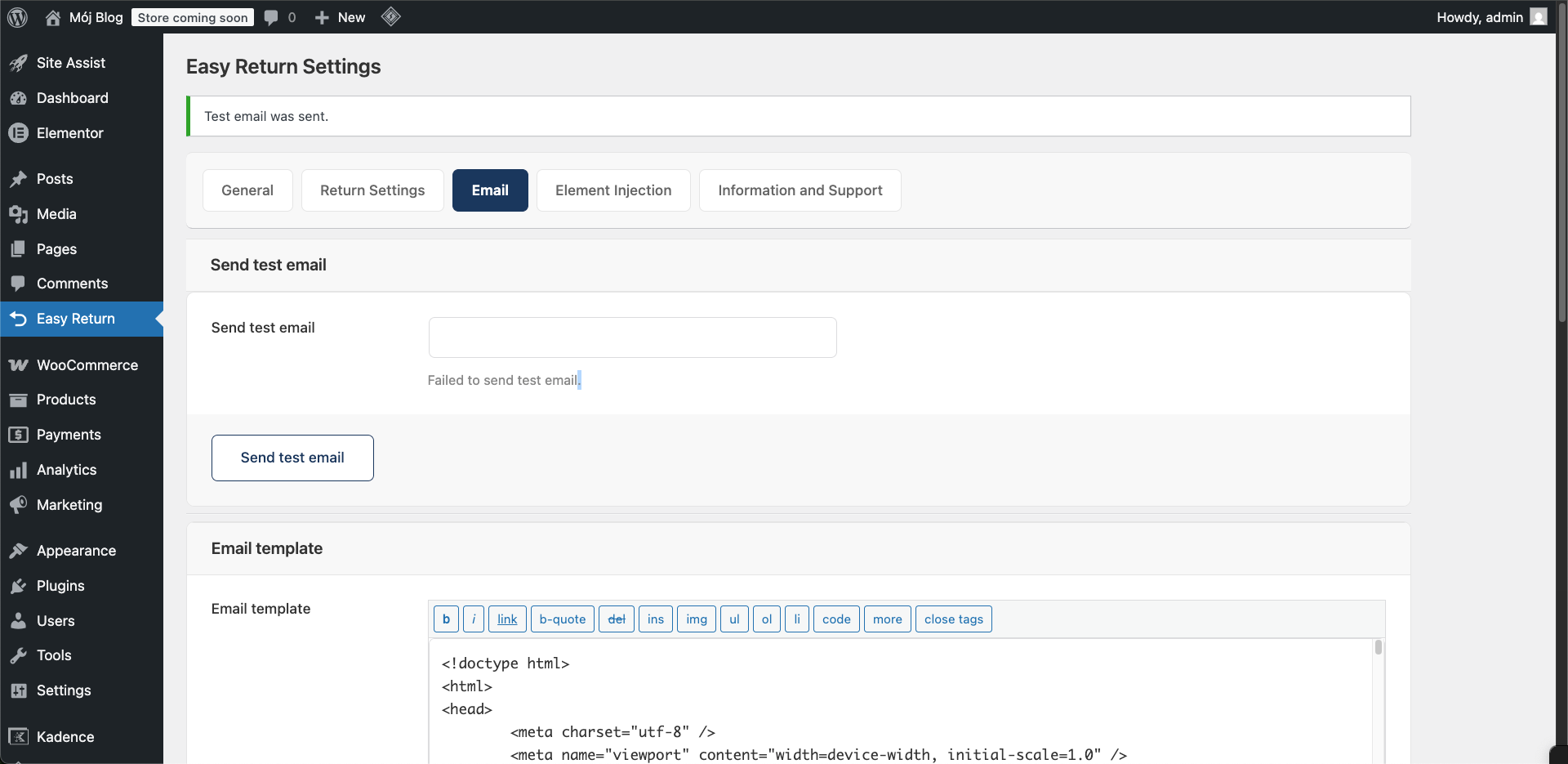The height and width of the screenshot is (764, 1568).
Task: Click the Posts pin icon
Action: pyautogui.click(x=19, y=179)
